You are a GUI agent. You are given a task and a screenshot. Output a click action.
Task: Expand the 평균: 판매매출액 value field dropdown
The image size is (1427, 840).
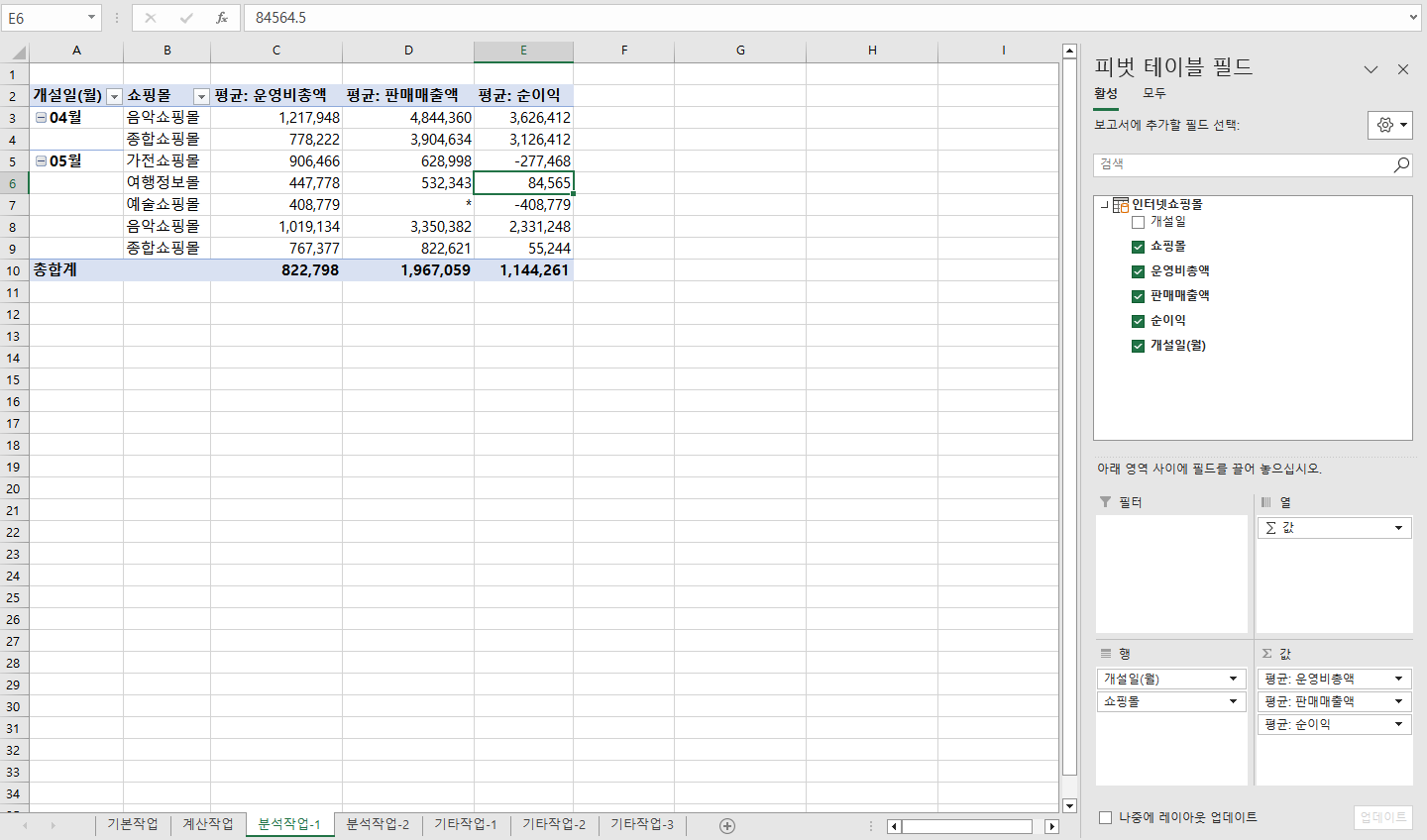click(x=1398, y=701)
